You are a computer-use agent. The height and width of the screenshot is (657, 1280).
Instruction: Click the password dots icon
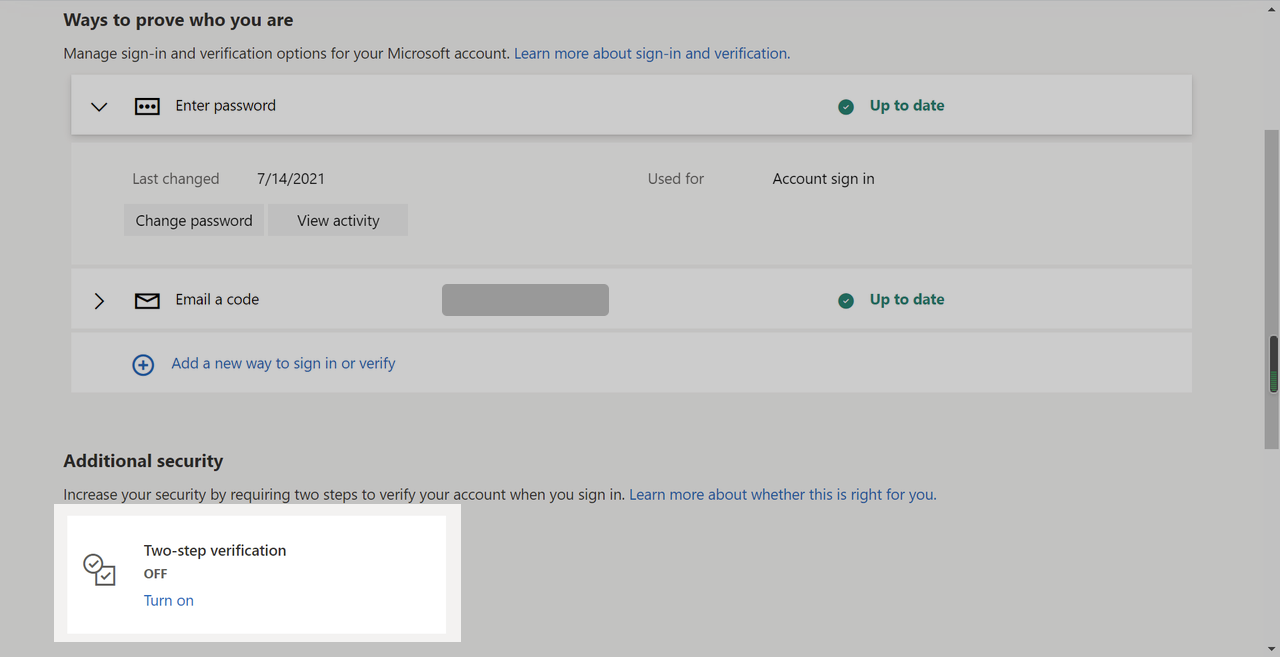click(147, 106)
